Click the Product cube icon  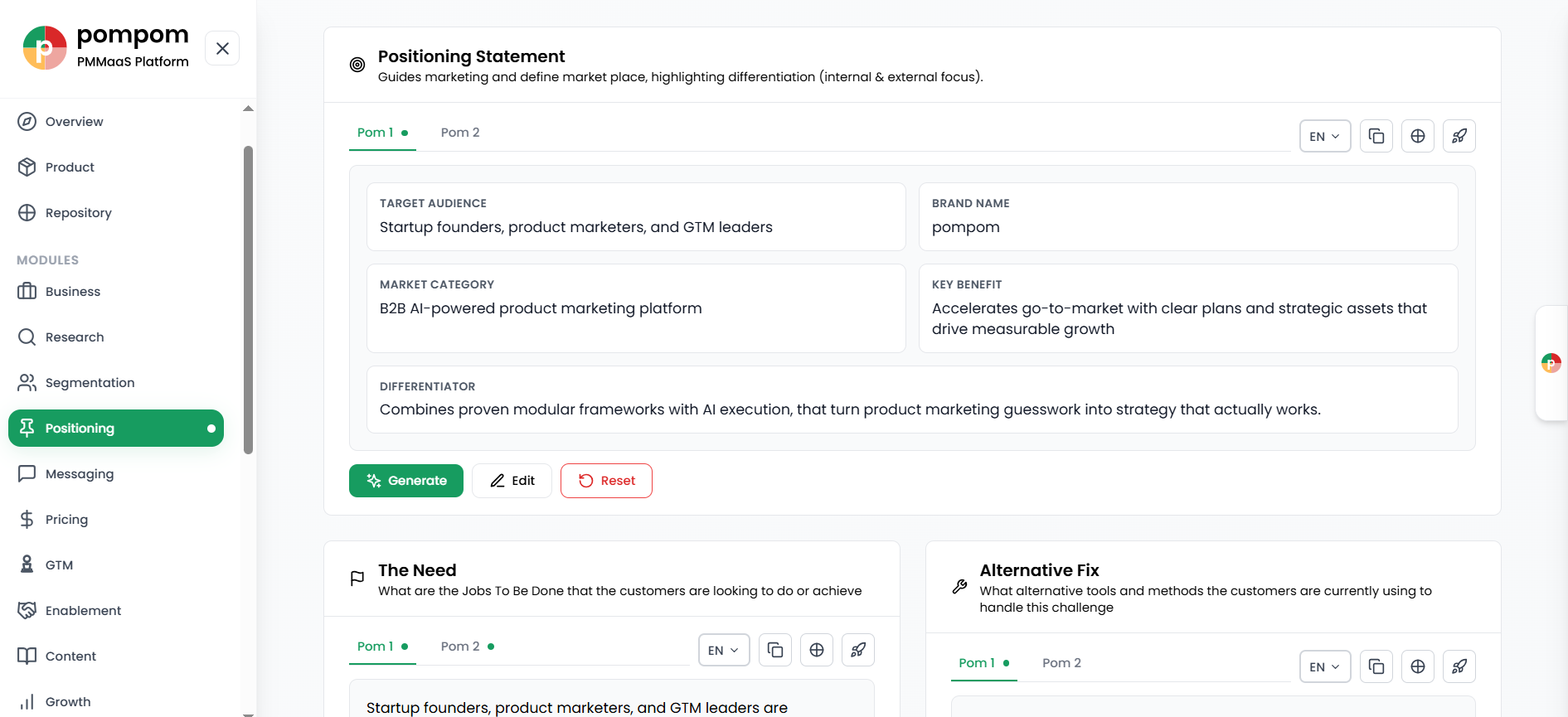coord(27,167)
